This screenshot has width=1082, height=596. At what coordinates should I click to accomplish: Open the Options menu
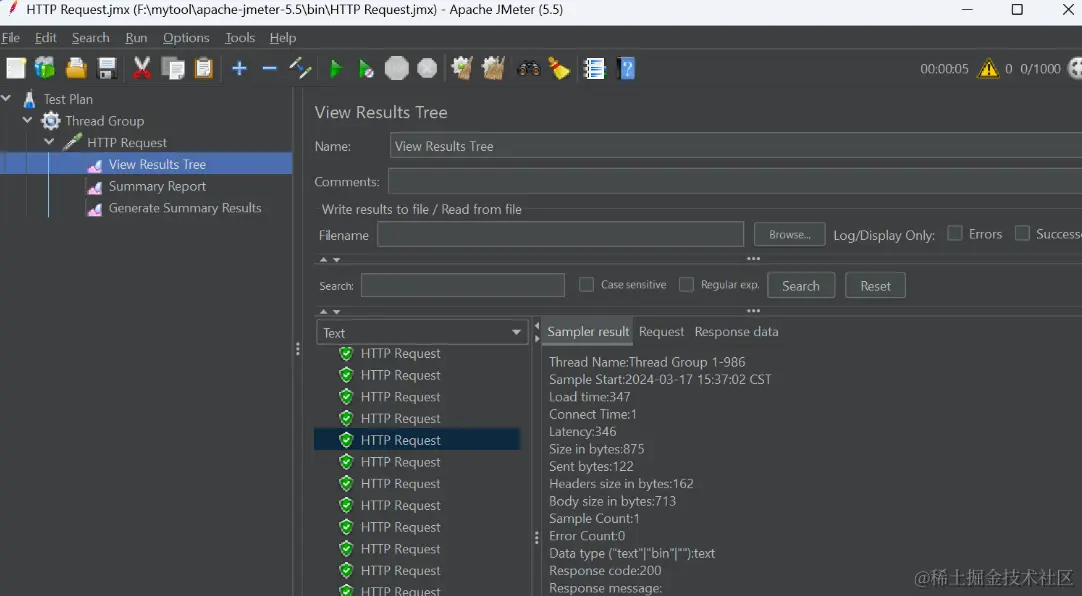pyautogui.click(x=186, y=38)
